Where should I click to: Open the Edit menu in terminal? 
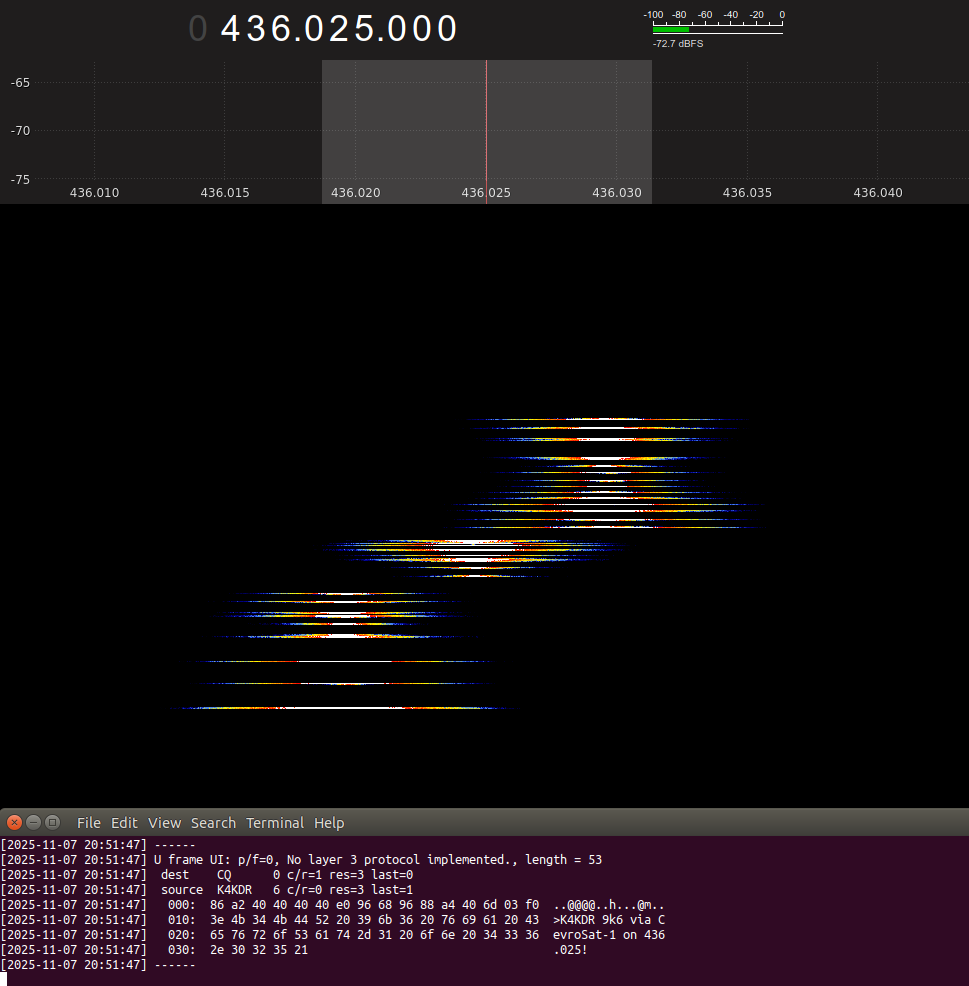(124, 823)
